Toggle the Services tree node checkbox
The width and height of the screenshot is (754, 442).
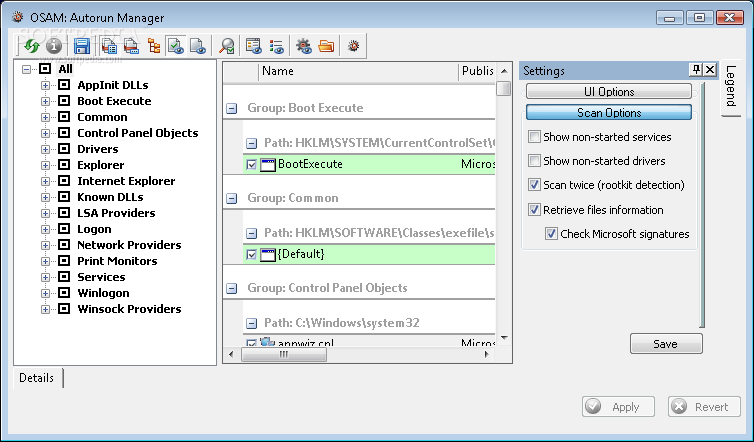pos(64,277)
